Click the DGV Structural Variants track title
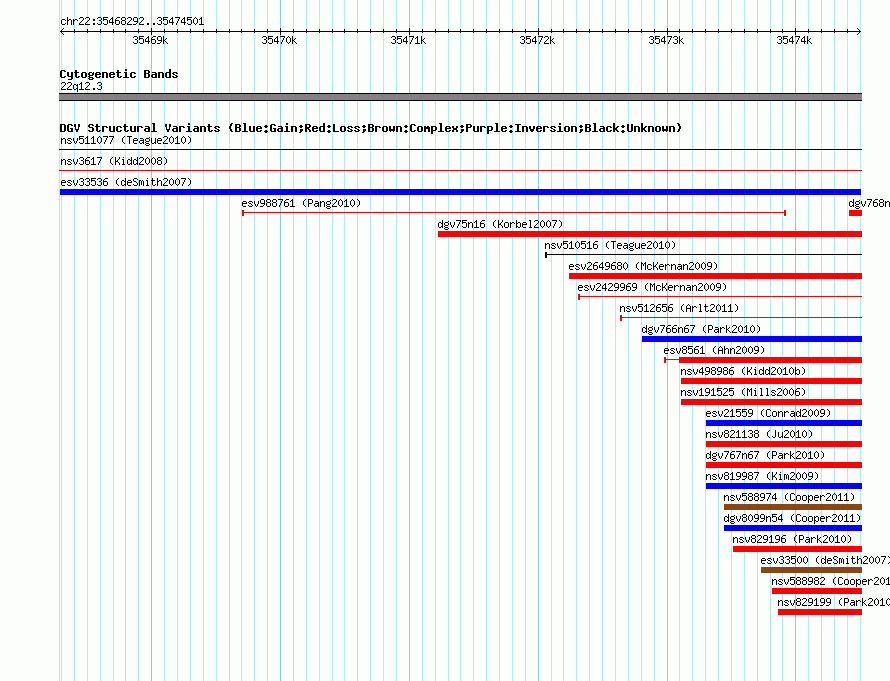This screenshot has height=681, width=890. (x=370, y=128)
